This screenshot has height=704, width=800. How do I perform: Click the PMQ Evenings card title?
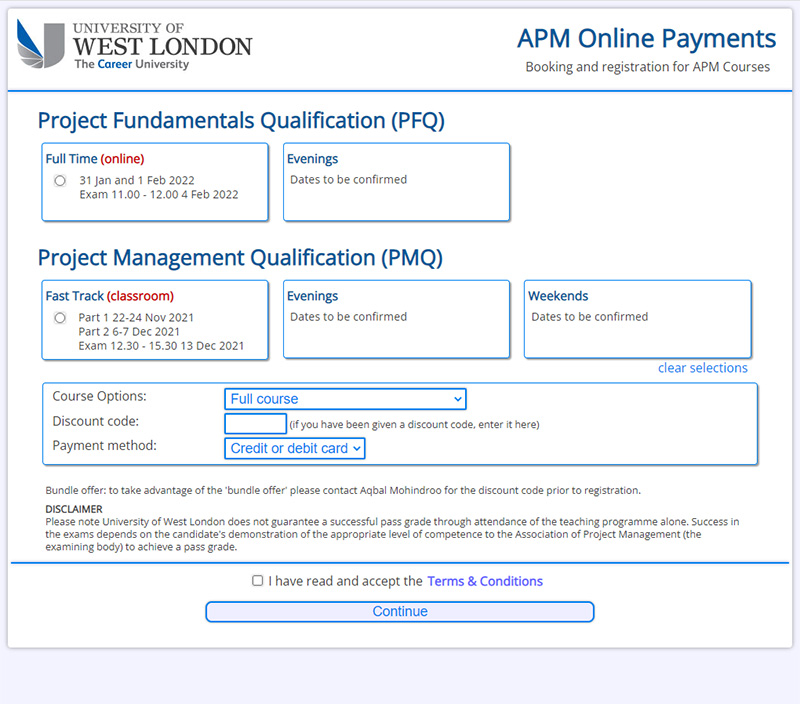312,296
